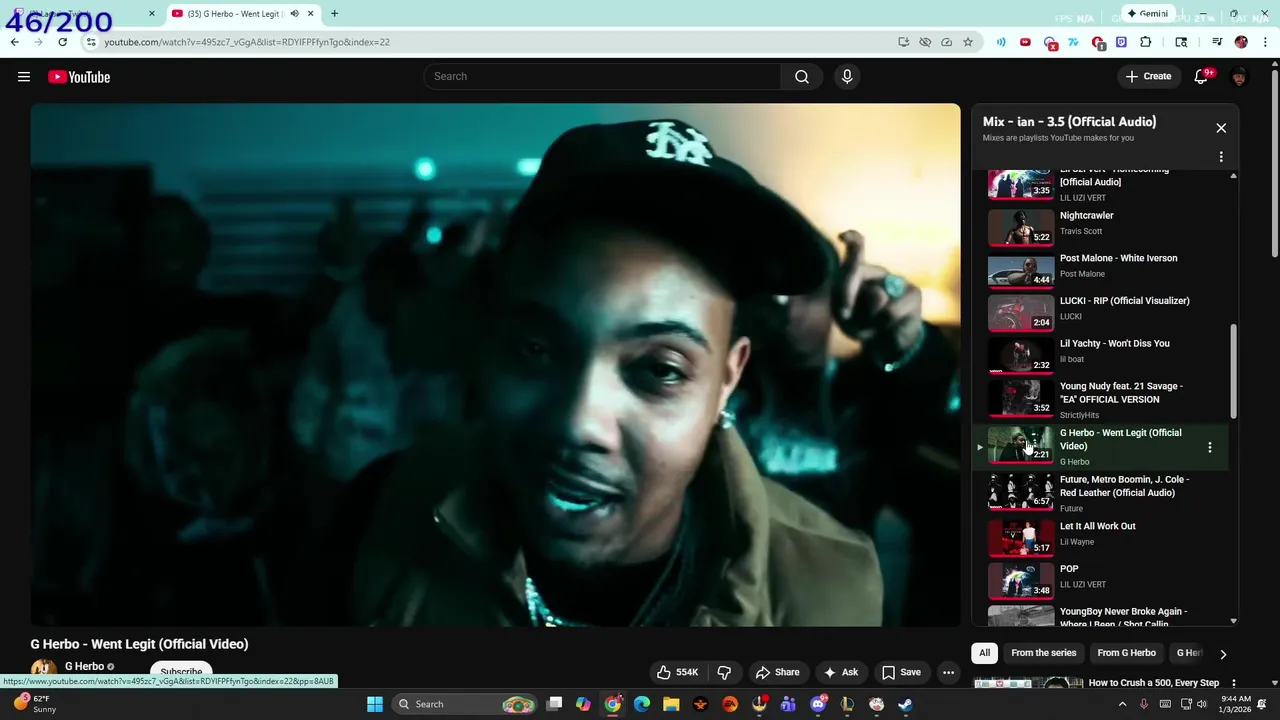
Task: Open Steam from the taskbar
Action: coord(905,704)
